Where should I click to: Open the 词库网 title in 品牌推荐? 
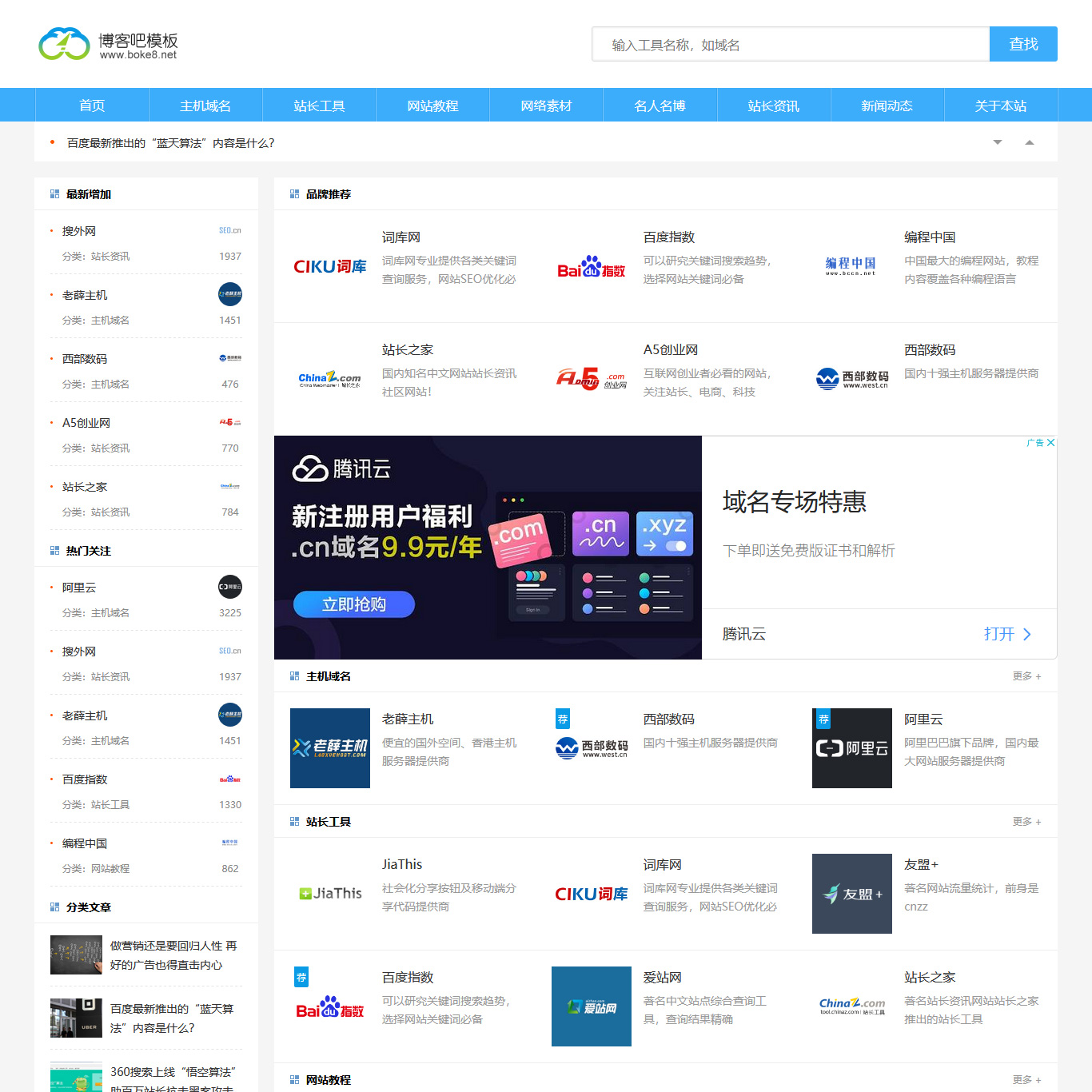(x=401, y=237)
